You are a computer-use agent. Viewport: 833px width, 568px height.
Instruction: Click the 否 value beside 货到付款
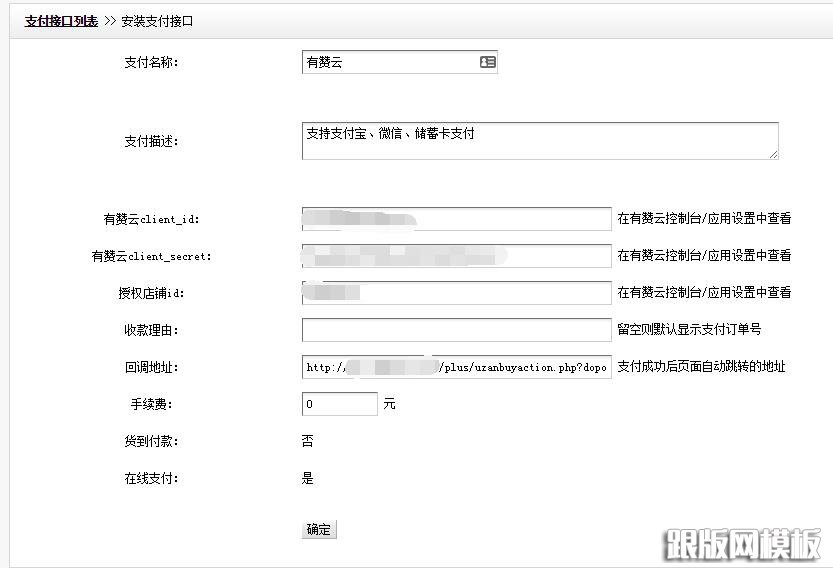pos(307,441)
